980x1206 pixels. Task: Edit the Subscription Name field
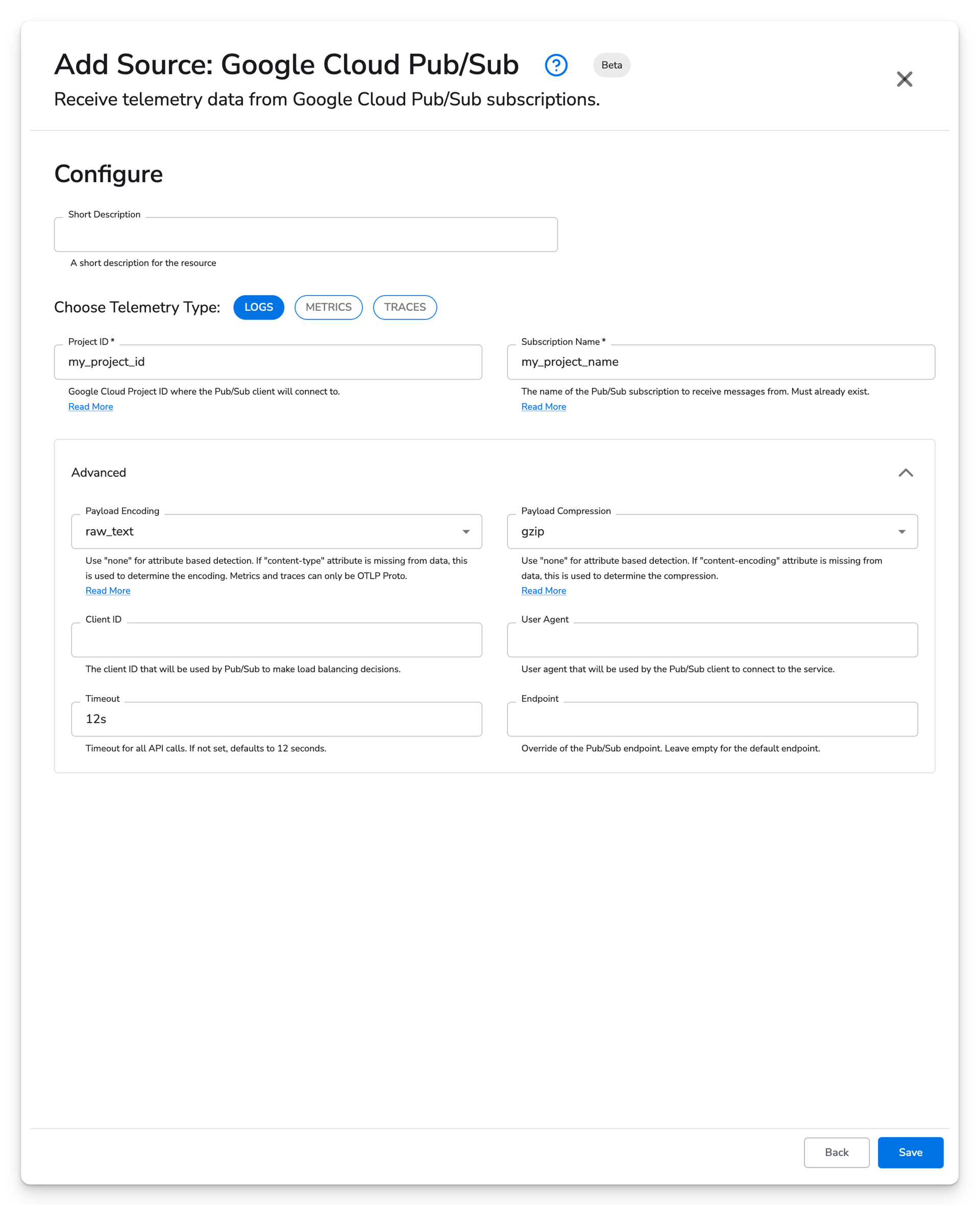tap(721, 362)
